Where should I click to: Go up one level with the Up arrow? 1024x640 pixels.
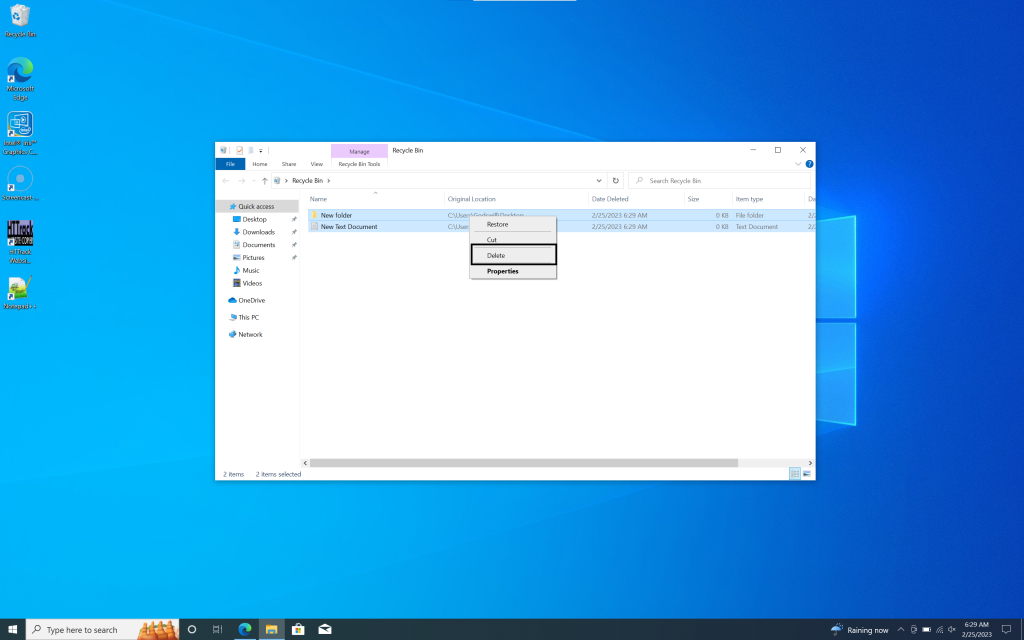[264, 181]
